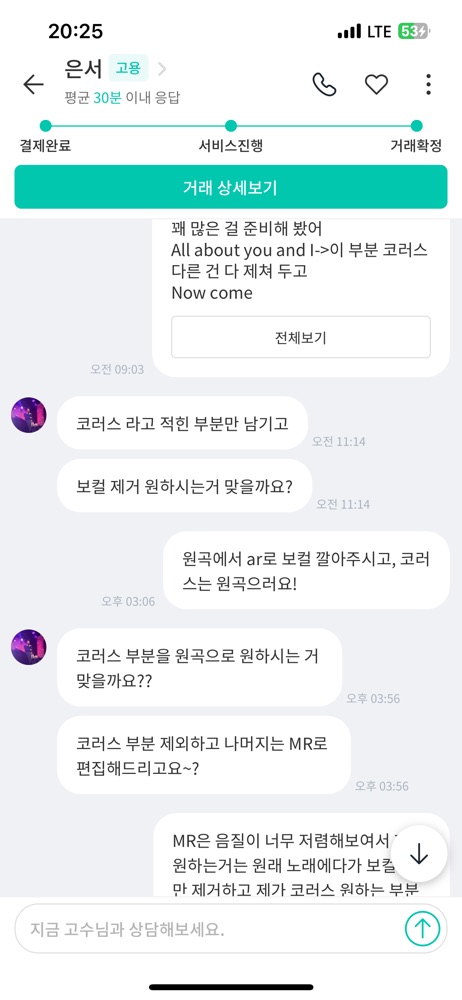Expand full message with 전체보기

(301, 337)
